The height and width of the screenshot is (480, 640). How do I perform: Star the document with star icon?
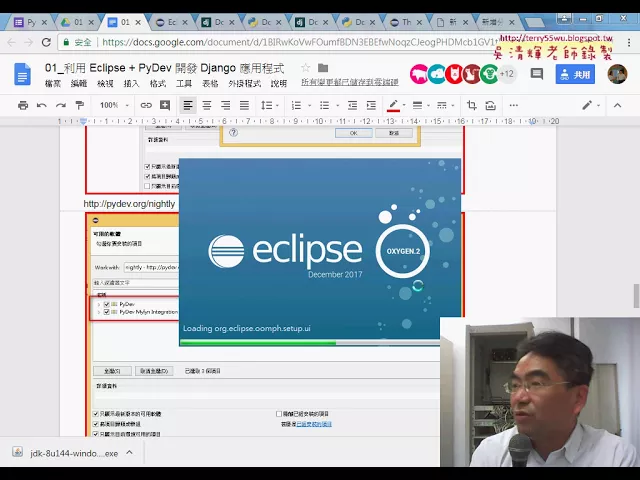[x=305, y=68]
